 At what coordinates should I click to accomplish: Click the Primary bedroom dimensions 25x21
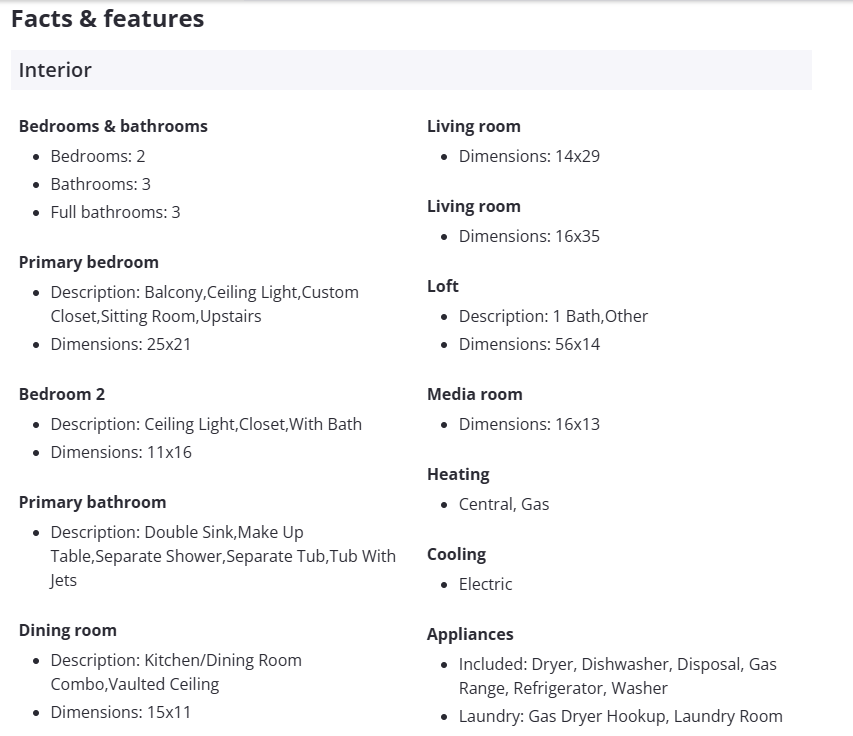pyautogui.click(x=121, y=344)
